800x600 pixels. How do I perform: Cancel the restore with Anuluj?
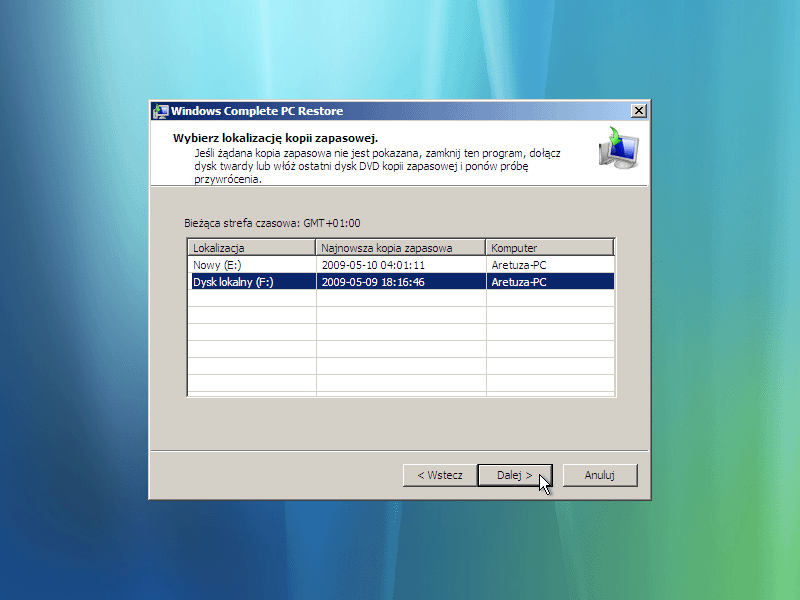click(600, 475)
